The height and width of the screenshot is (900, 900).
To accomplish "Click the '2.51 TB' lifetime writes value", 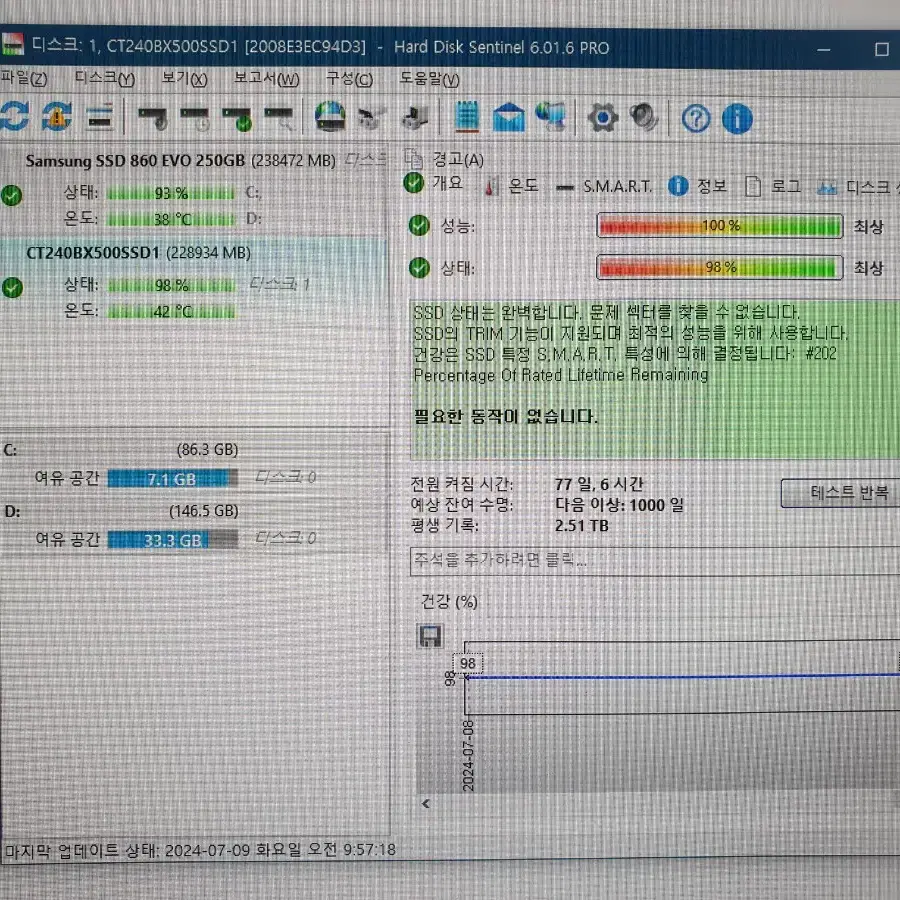I will pyautogui.click(x=581, y=526).
